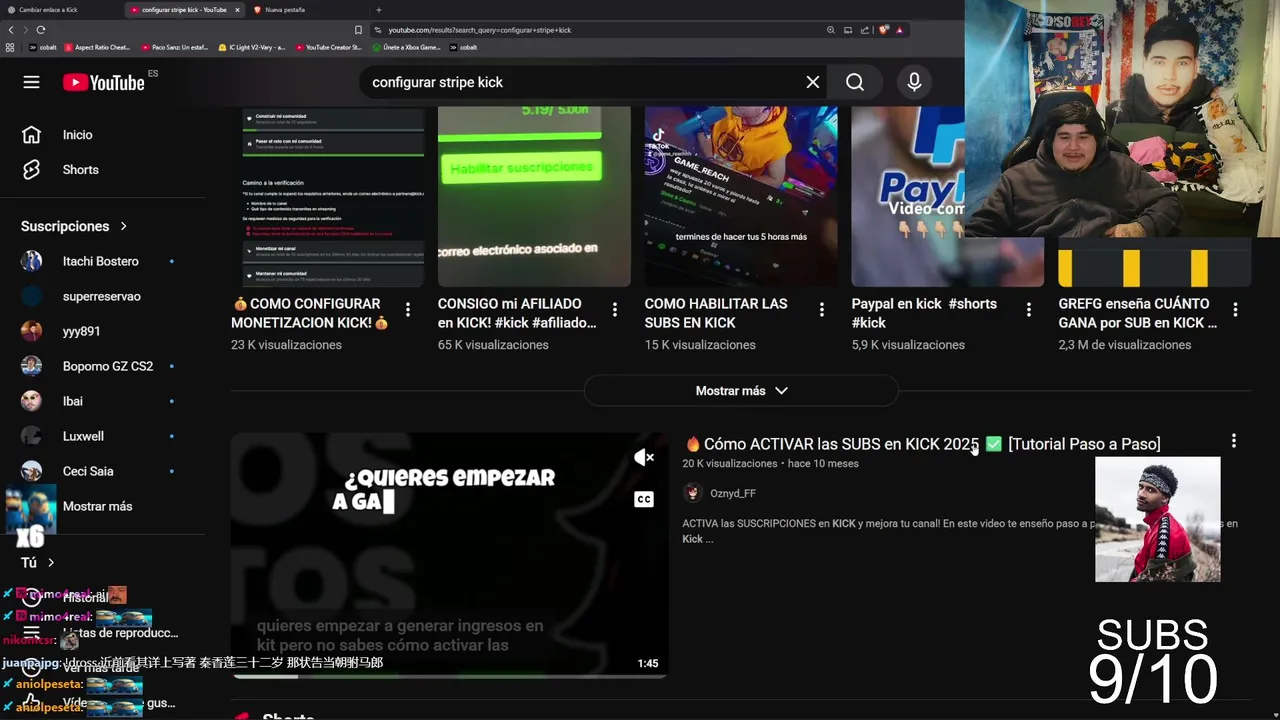The height and width of the screenshot is (720, 1280).
Task: Open COMO HABILITAR LAS SUBS thumbnail
Action: pos(741,196)
